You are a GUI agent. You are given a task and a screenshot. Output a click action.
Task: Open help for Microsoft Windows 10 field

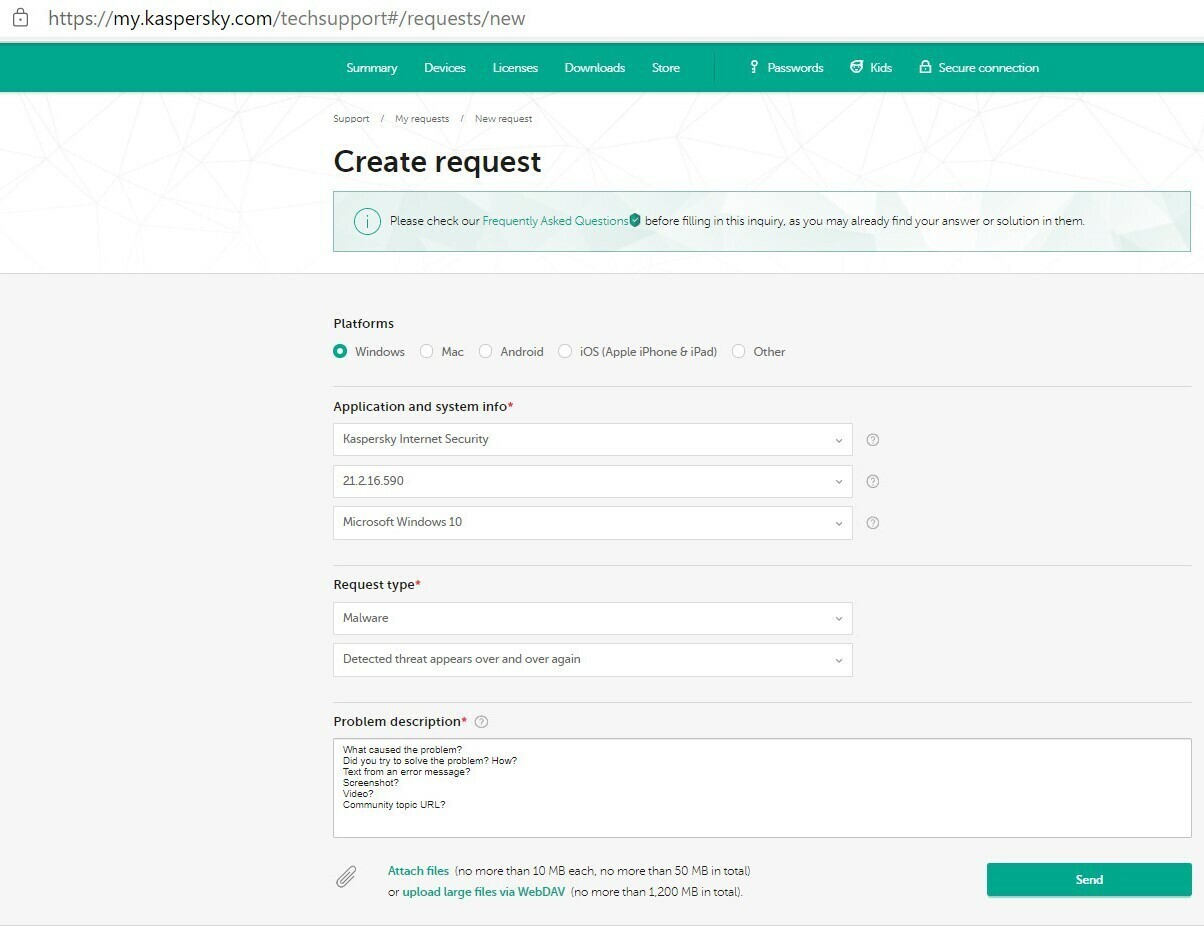pyautogui.click(x=872, y=522)
